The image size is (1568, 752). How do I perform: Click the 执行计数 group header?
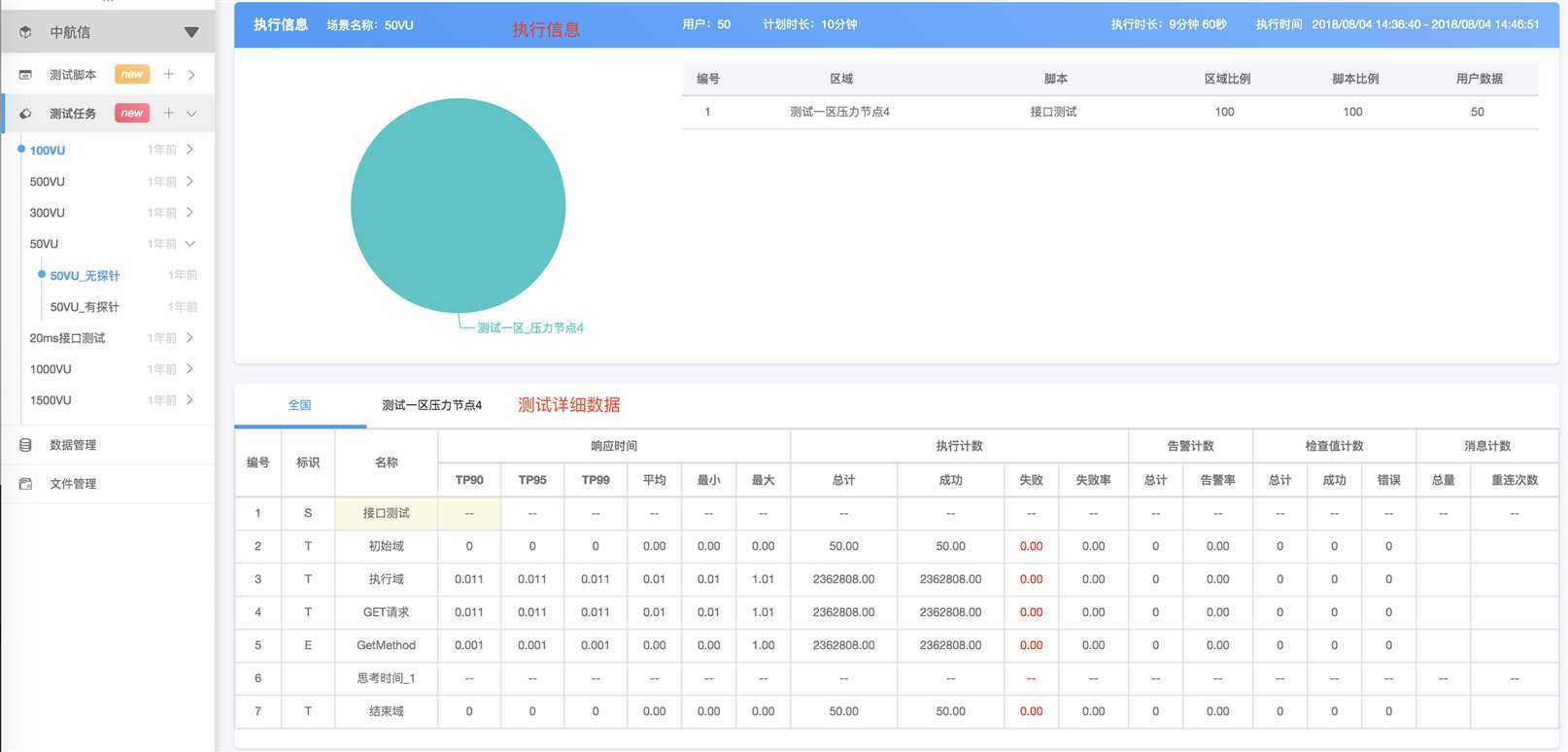[x=960, y=446]
